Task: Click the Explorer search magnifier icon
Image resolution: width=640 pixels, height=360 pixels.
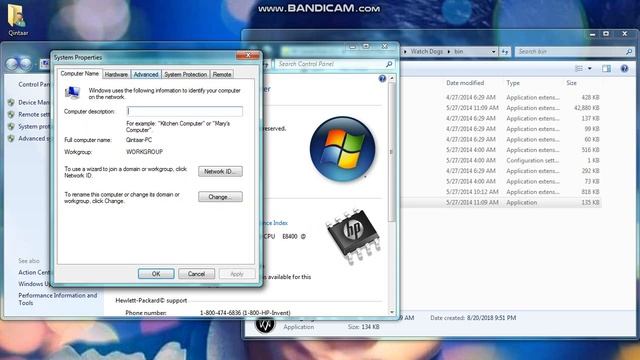Action: pyautogui.click(x=629, y=52)
